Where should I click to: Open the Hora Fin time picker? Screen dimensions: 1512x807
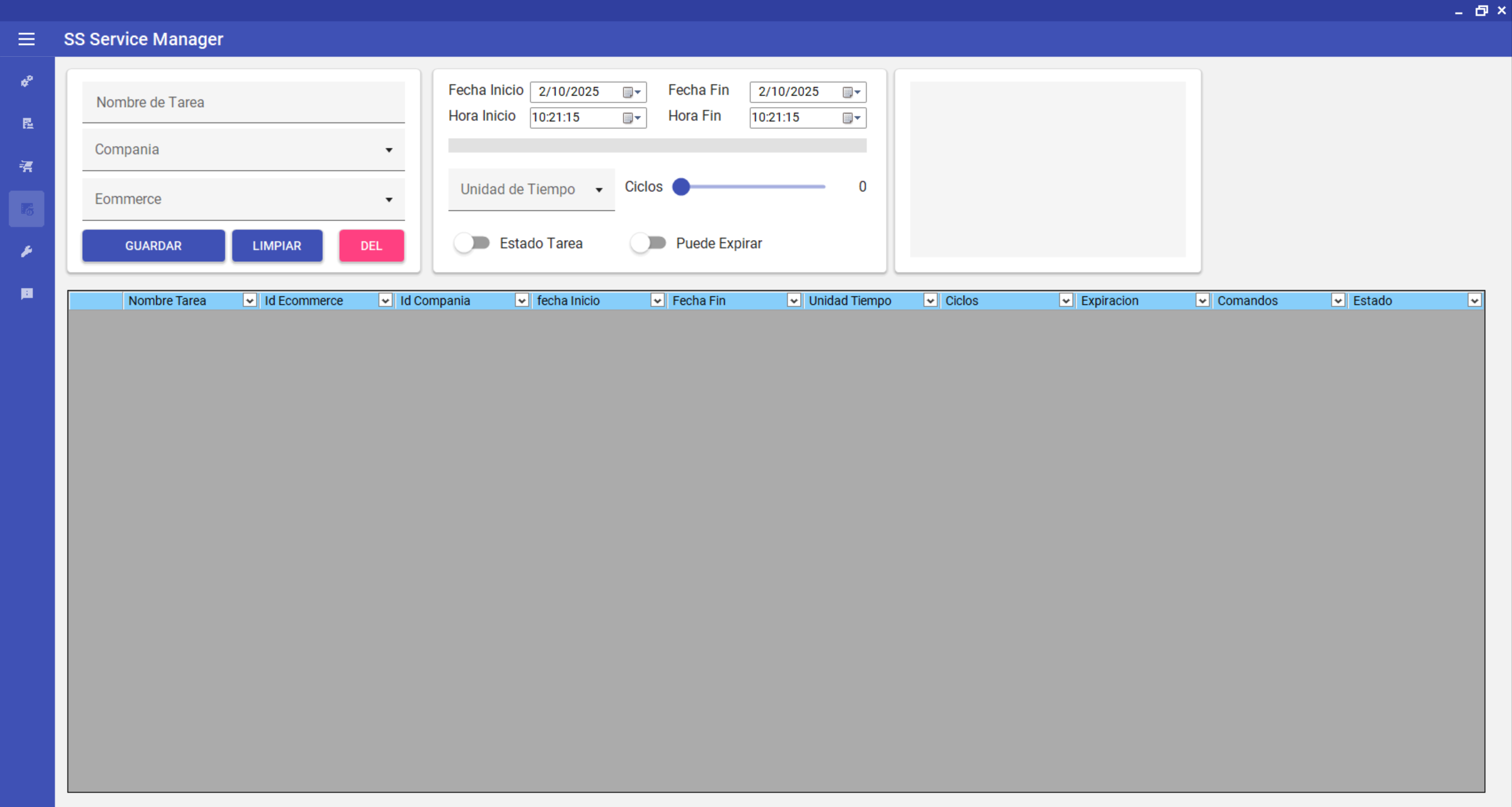851,118
